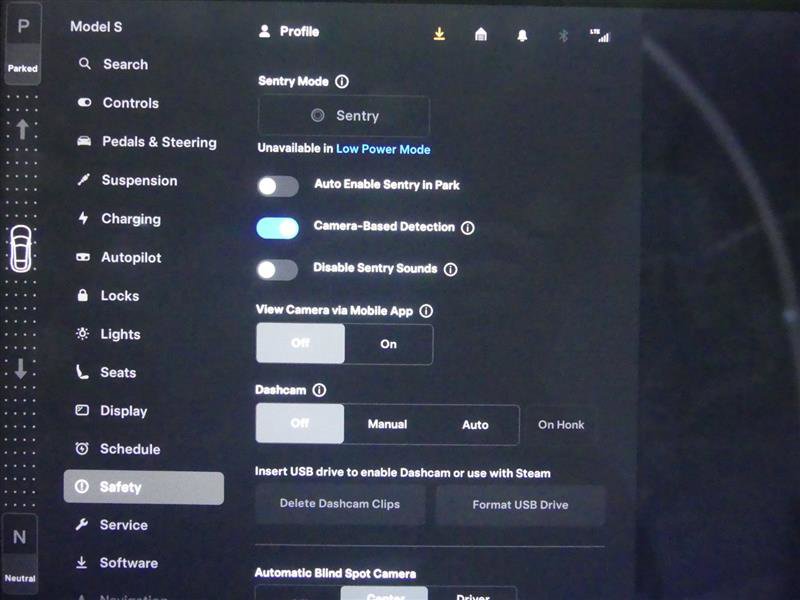
Task: Show info for Camera-Based Detection
Action: tap(467, 228)
